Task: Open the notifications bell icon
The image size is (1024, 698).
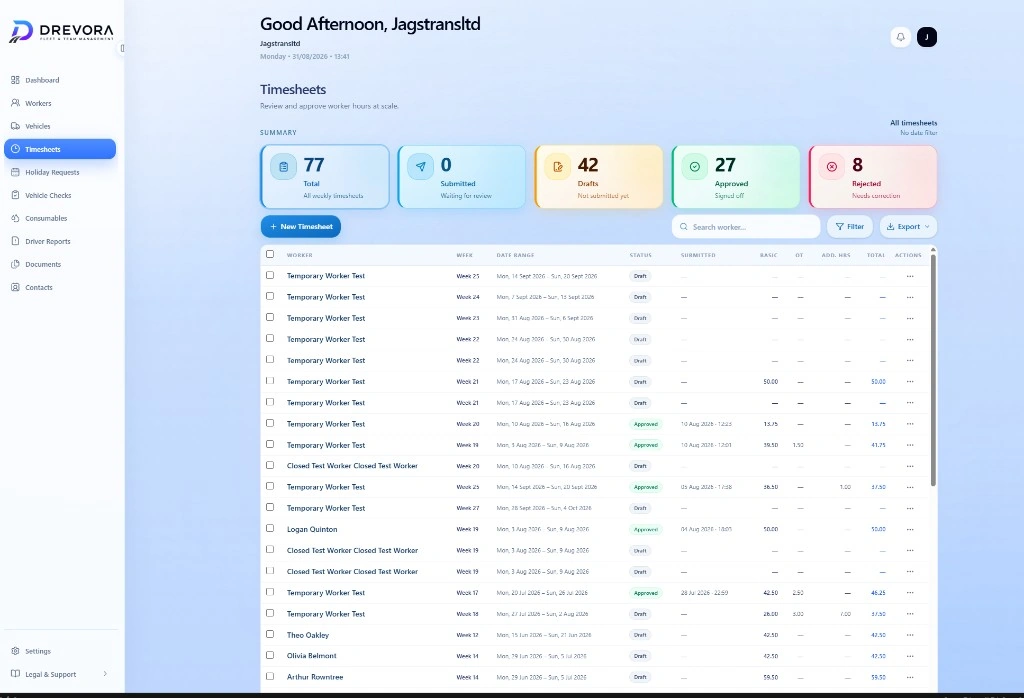Action: point(901,37)
